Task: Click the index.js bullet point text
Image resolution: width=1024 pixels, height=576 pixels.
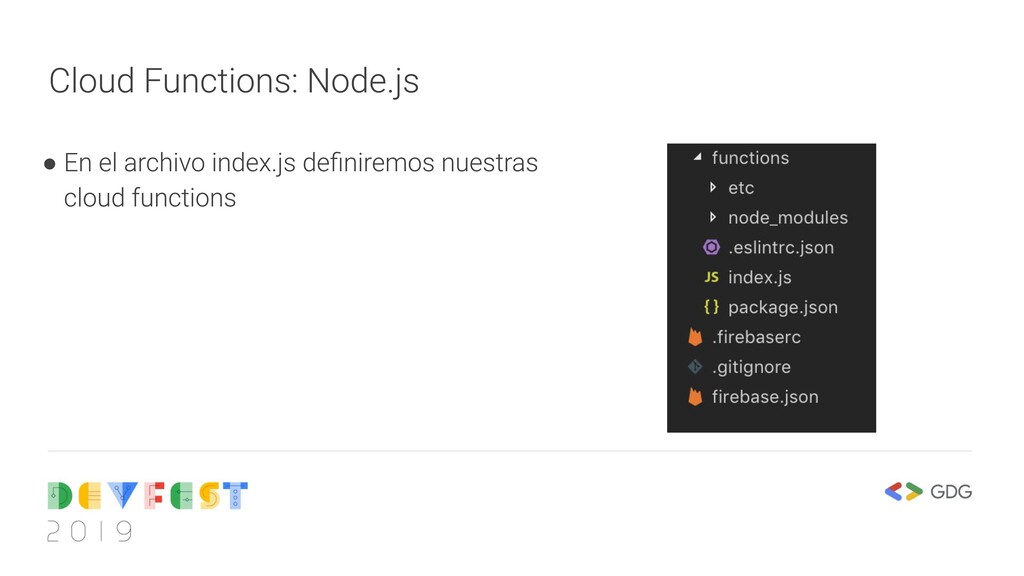Action: [300, 179]
